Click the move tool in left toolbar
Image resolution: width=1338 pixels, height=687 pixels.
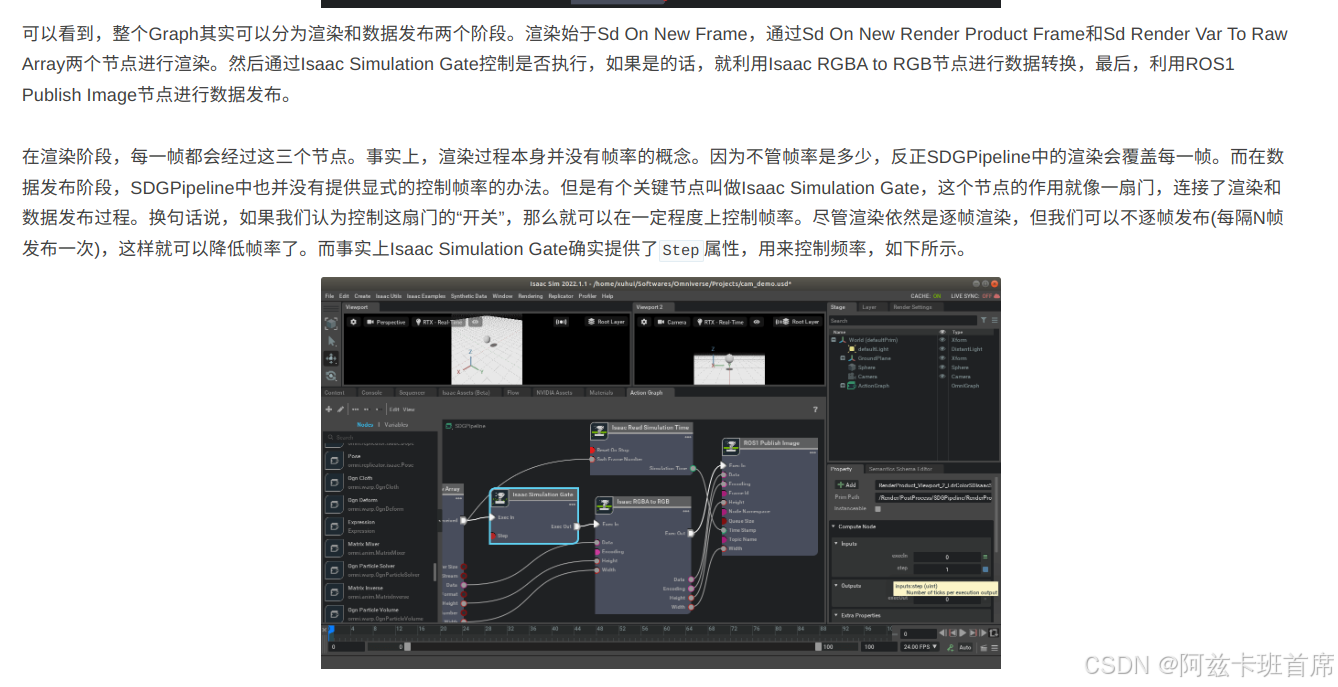(331, 358)
